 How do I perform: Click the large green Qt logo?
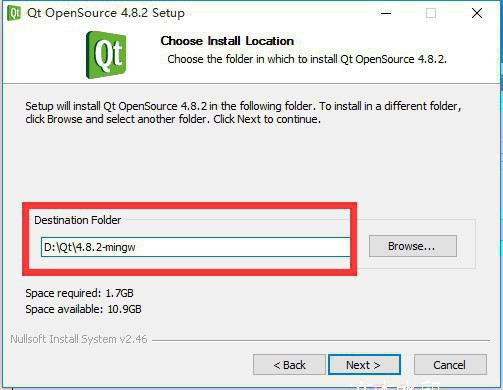[106, 55]
